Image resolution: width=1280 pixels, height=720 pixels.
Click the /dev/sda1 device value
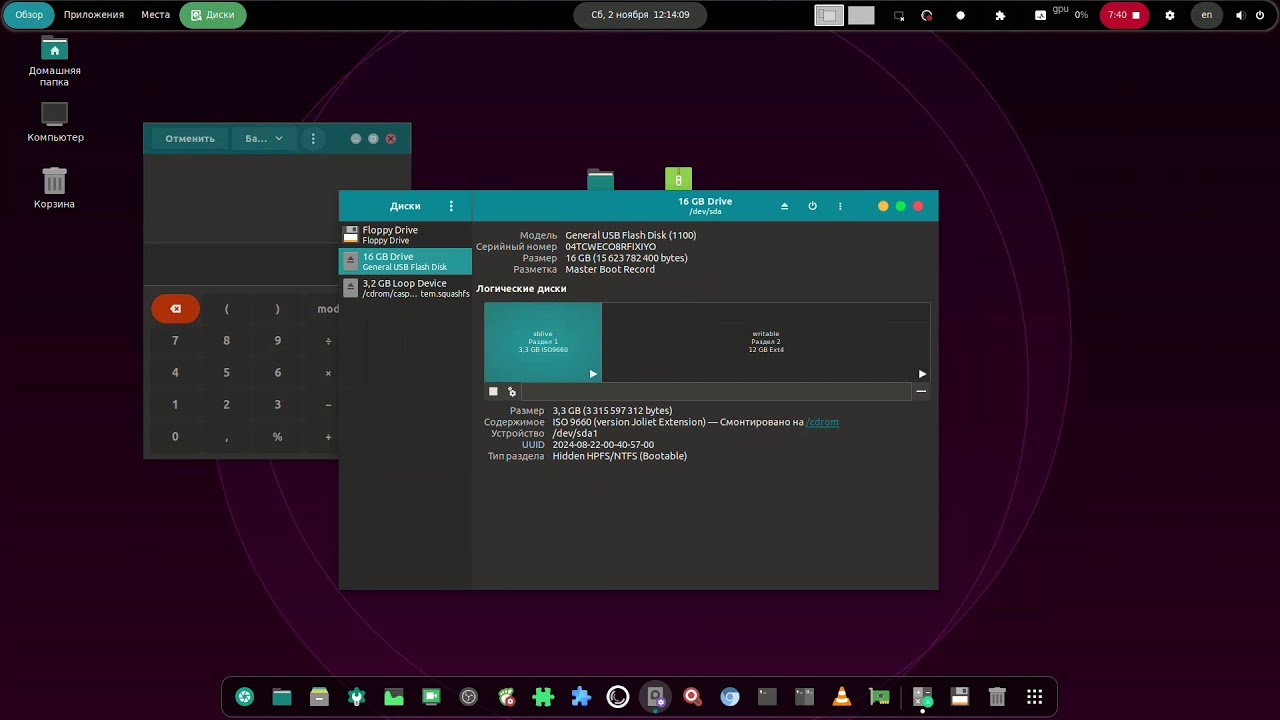point(575,434)
